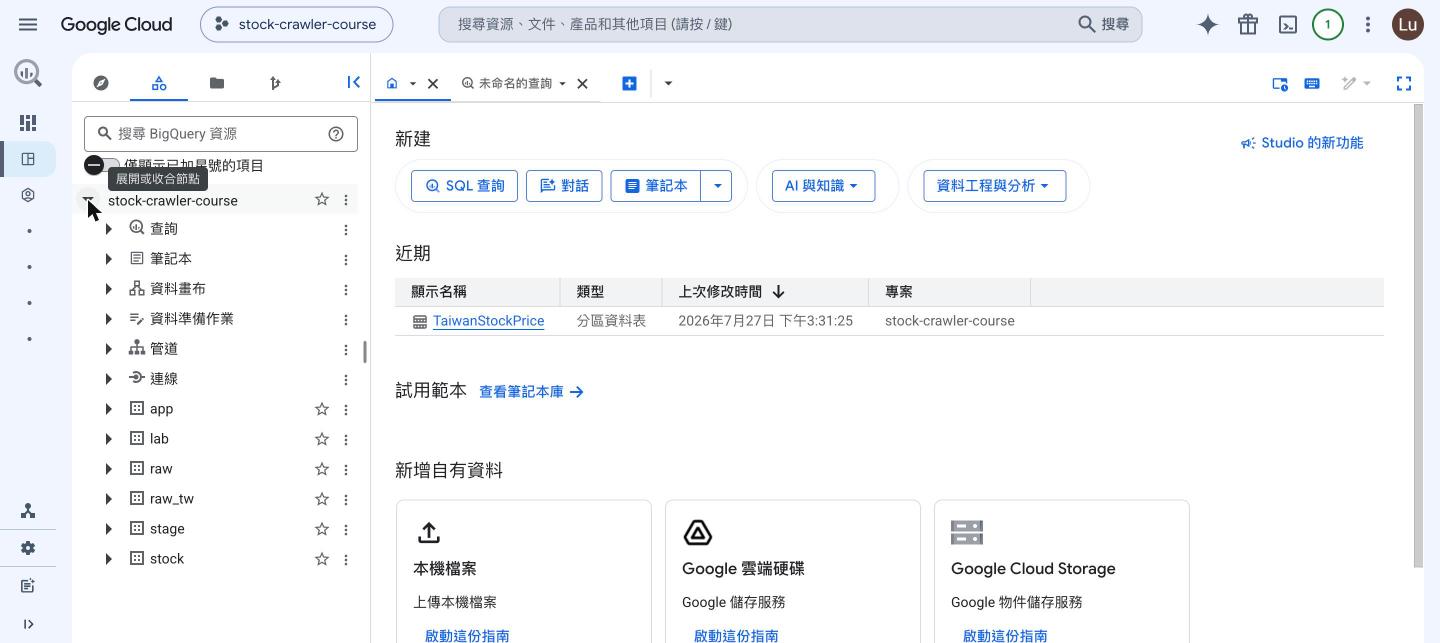Open the folder tab in explorer
The image size is (1440, 643).
point(217,83)
